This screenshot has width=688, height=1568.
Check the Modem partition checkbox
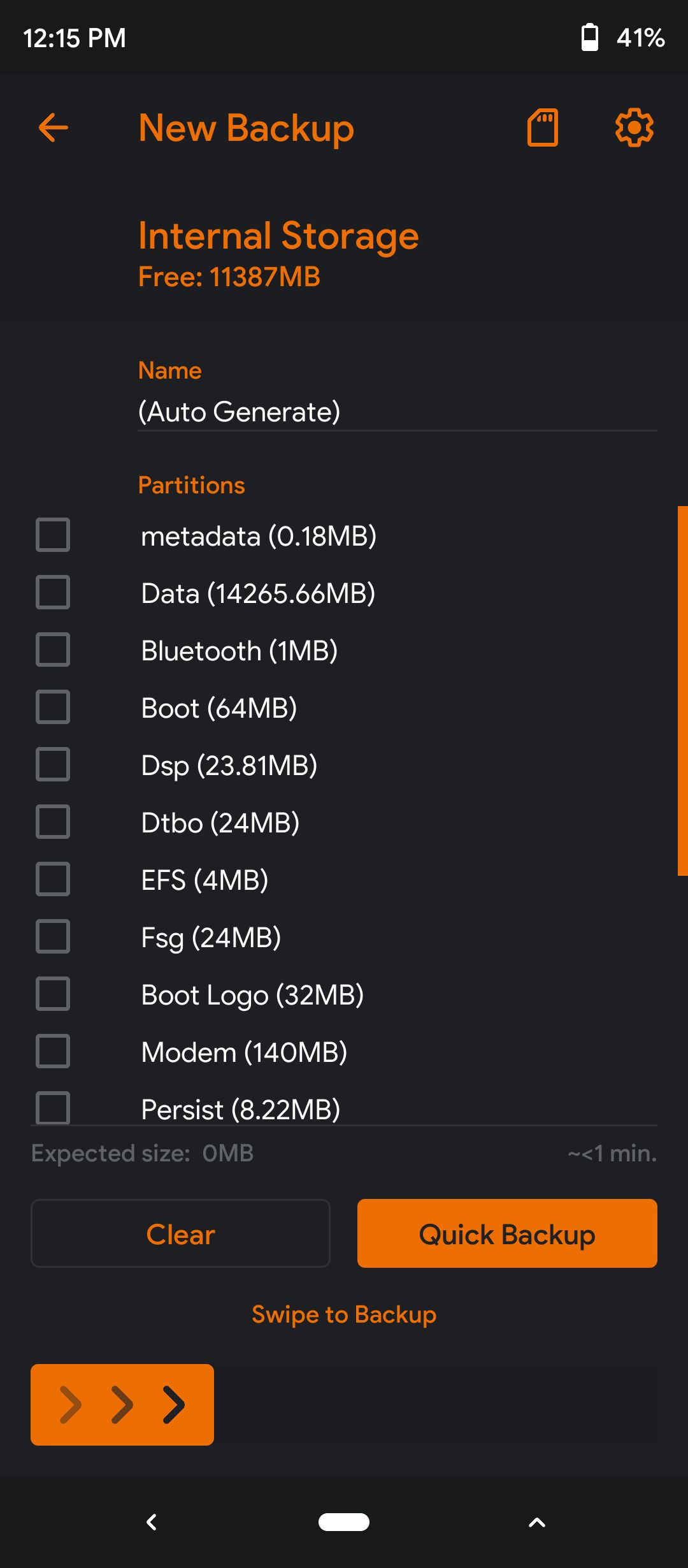pyautogui.click(x=53, y=1051)
